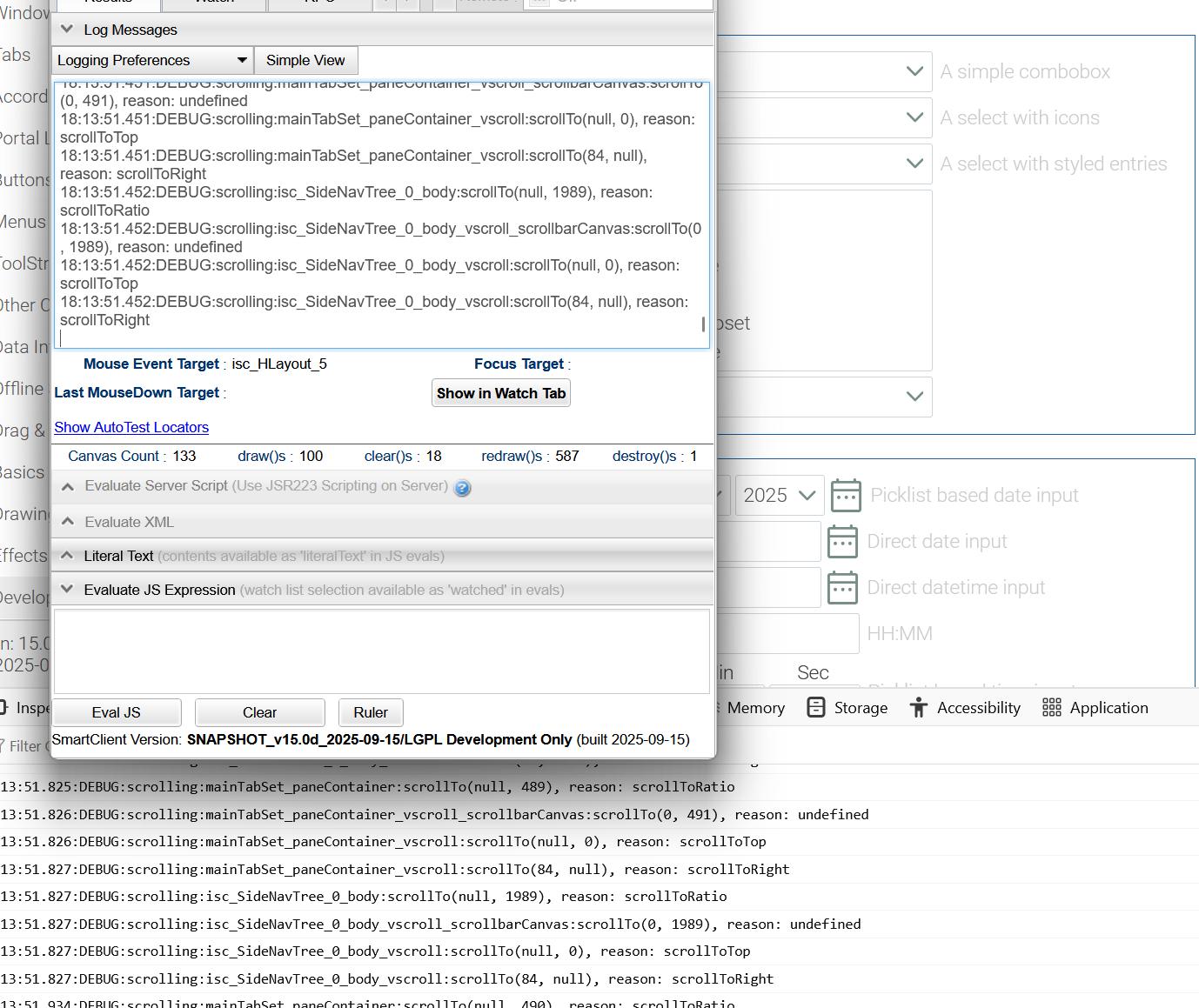Image resolution: width=1199 pixels, height=1008 pixels.
Task: Open the select with styled entries dropdown
Action: [914, 164]
